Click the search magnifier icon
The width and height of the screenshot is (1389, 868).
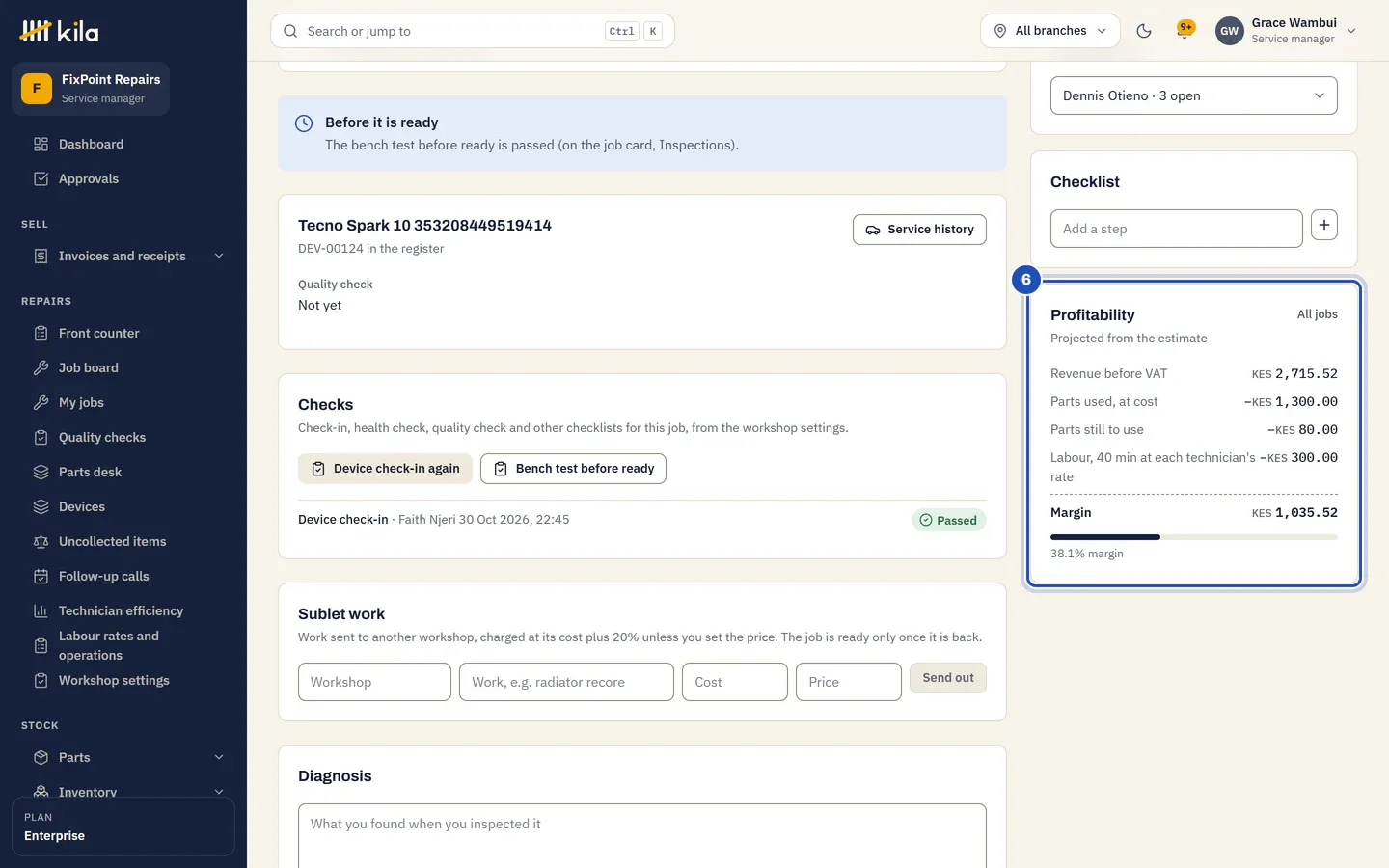coord(290,31)
